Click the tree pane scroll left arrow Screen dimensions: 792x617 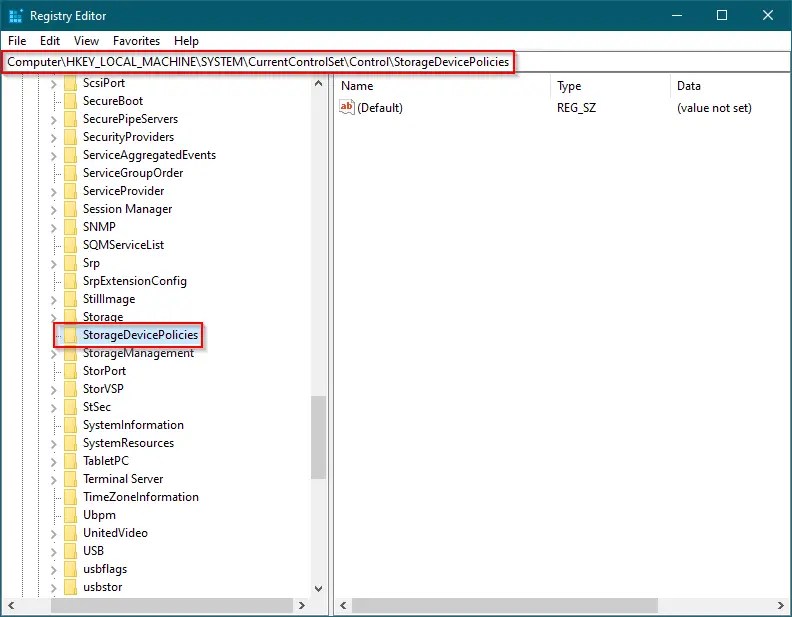click(11, 605)
